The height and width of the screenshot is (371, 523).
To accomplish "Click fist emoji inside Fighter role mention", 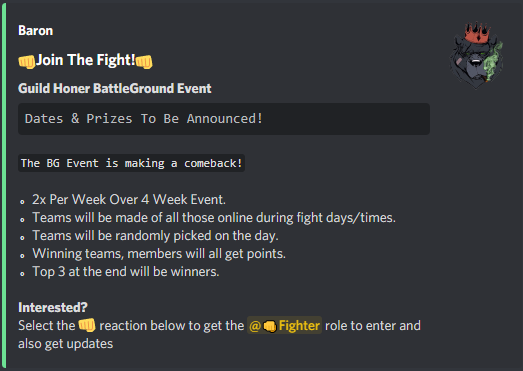I will pos(270,326).
